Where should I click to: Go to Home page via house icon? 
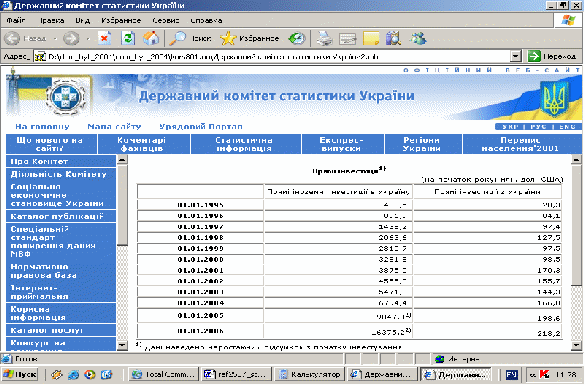(151, 38)
